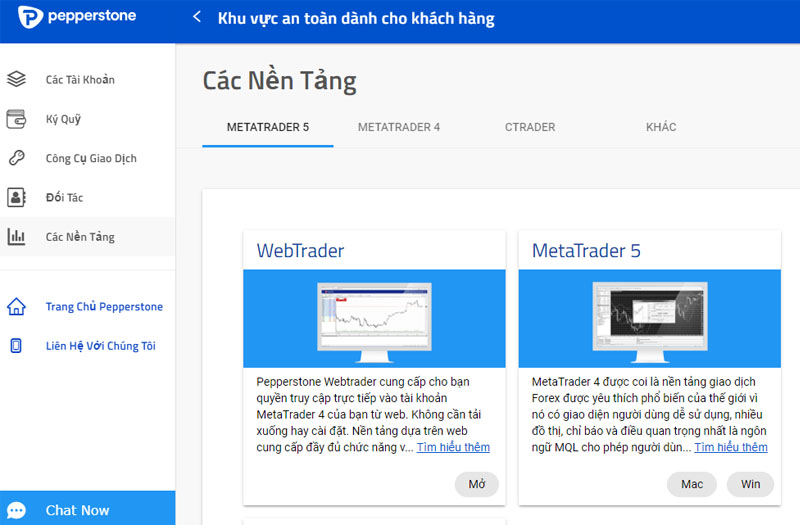Click the Mở button on WebTrader card
800x525 pixels.
pyautogui.click(x=477, y=484)
